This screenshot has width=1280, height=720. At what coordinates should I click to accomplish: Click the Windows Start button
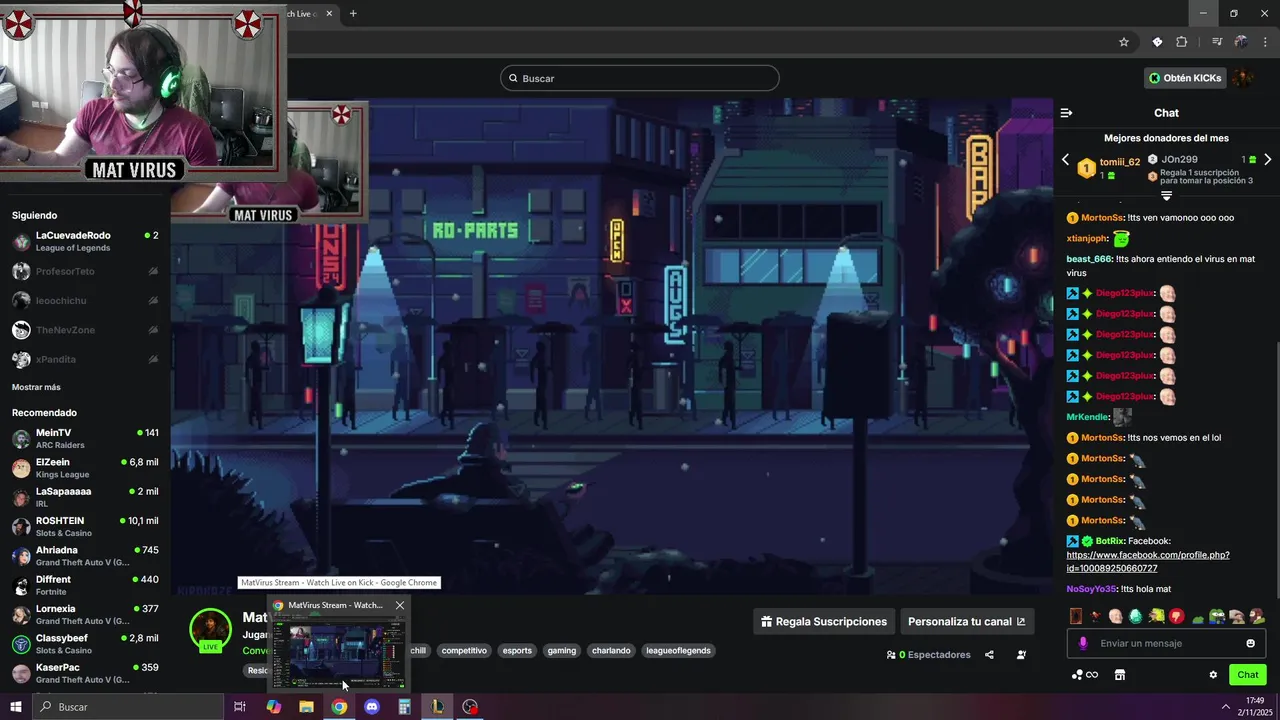point(16,707)
